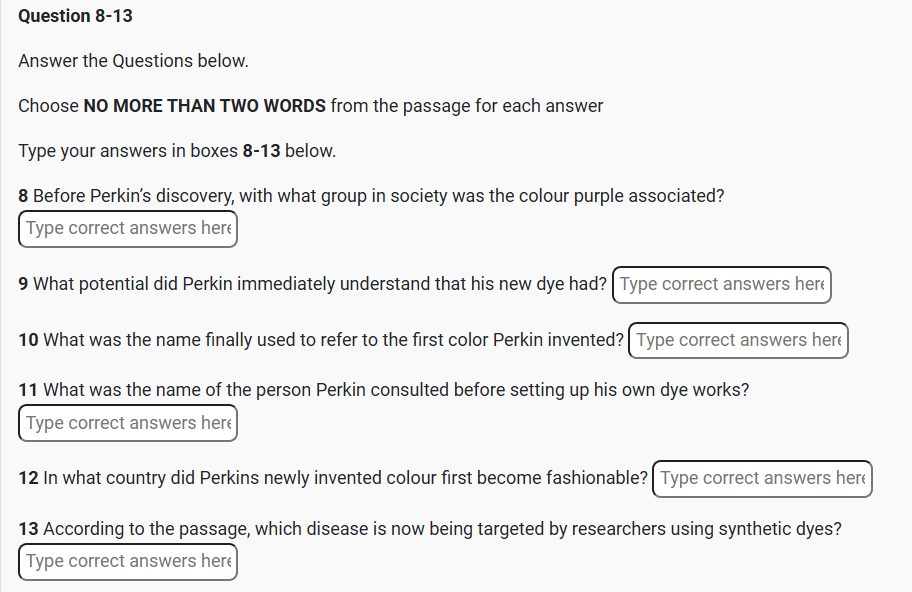This screenshot has height=592, width=912.
Task: Select the question 10 answer input
Action: pos(739,340)
